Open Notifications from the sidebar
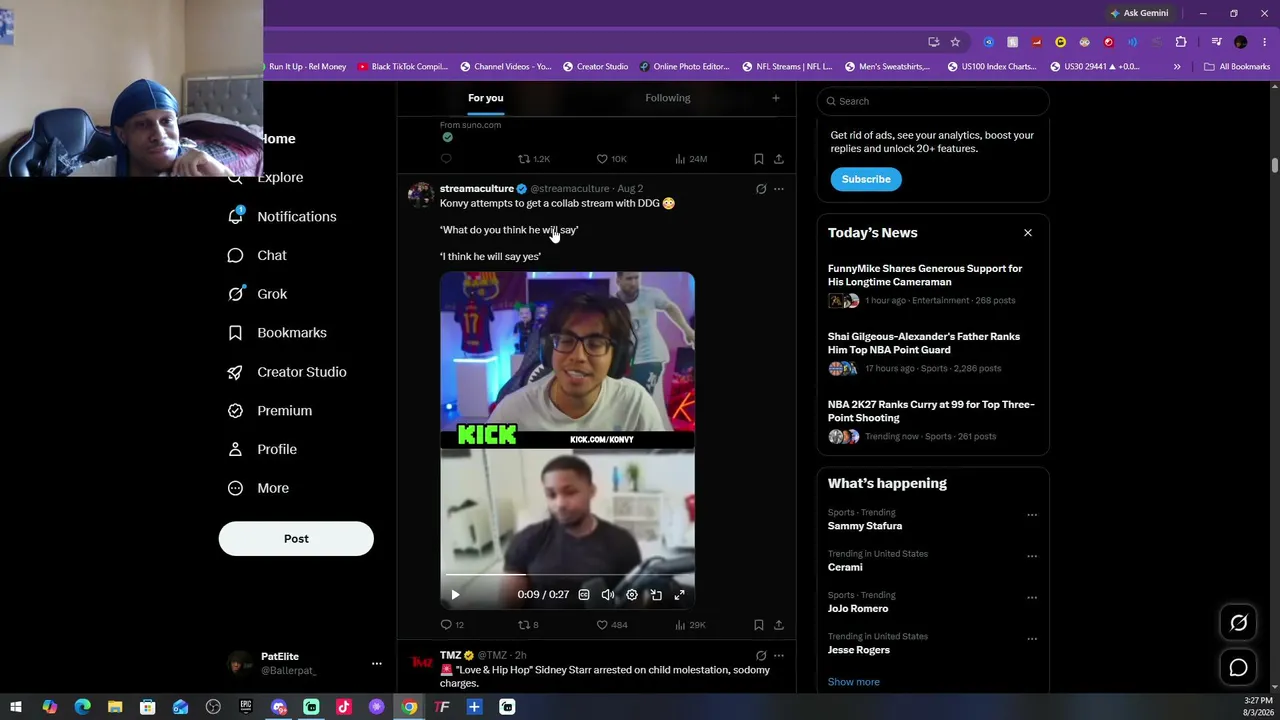The image size is (1280, 720). click(282, 216)
